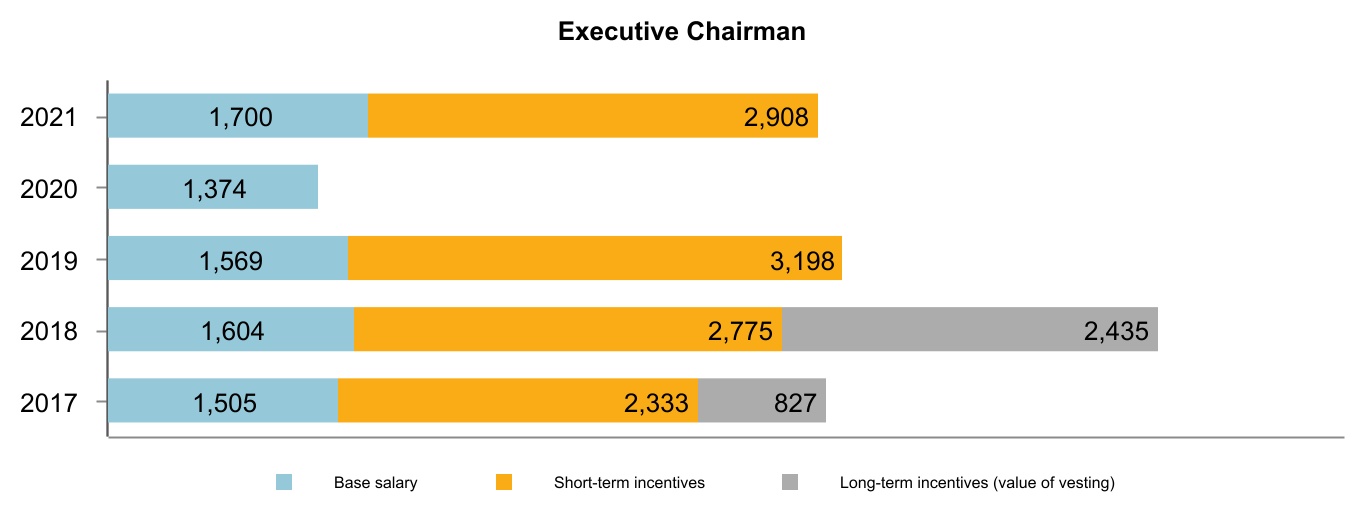1364x520 pixels.
Task: Select the Short-term incentives legend label
Action: point(629,483)
